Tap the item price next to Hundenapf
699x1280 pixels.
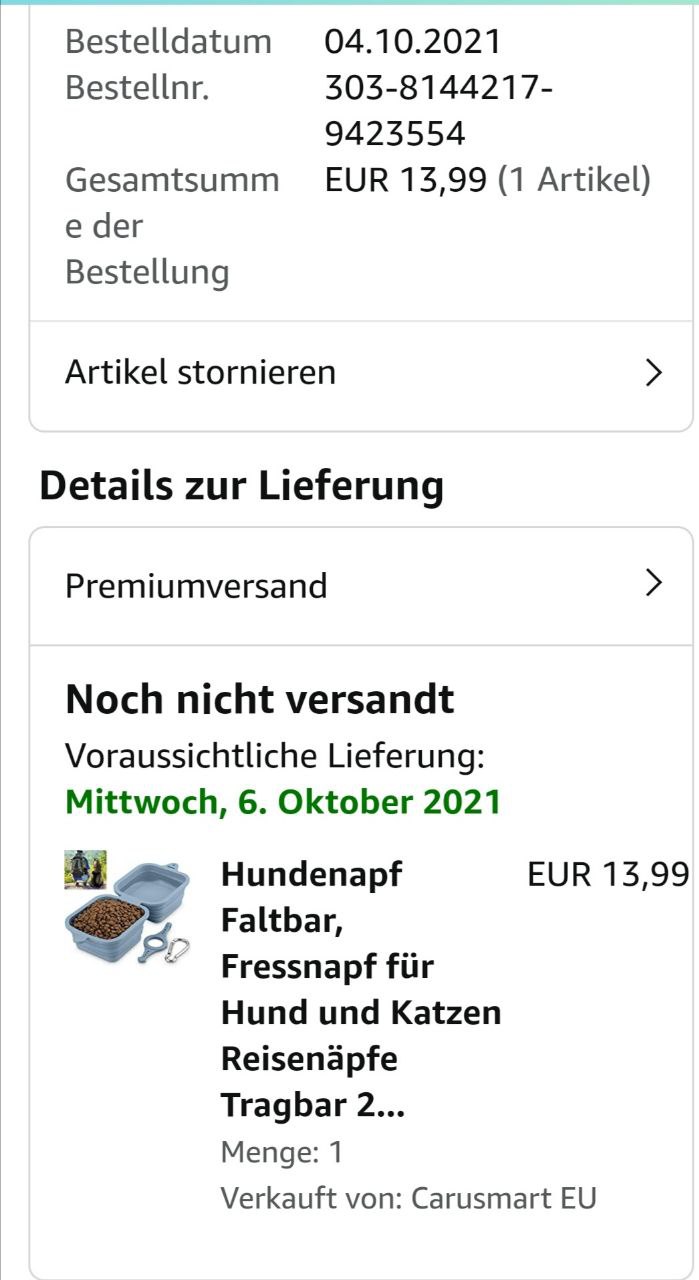click(608, 874)
